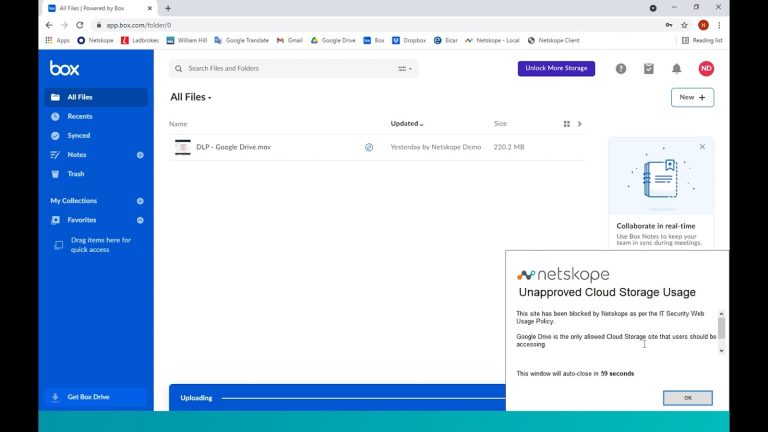
Task: Go forward in the browser
Action: (64, 25)
